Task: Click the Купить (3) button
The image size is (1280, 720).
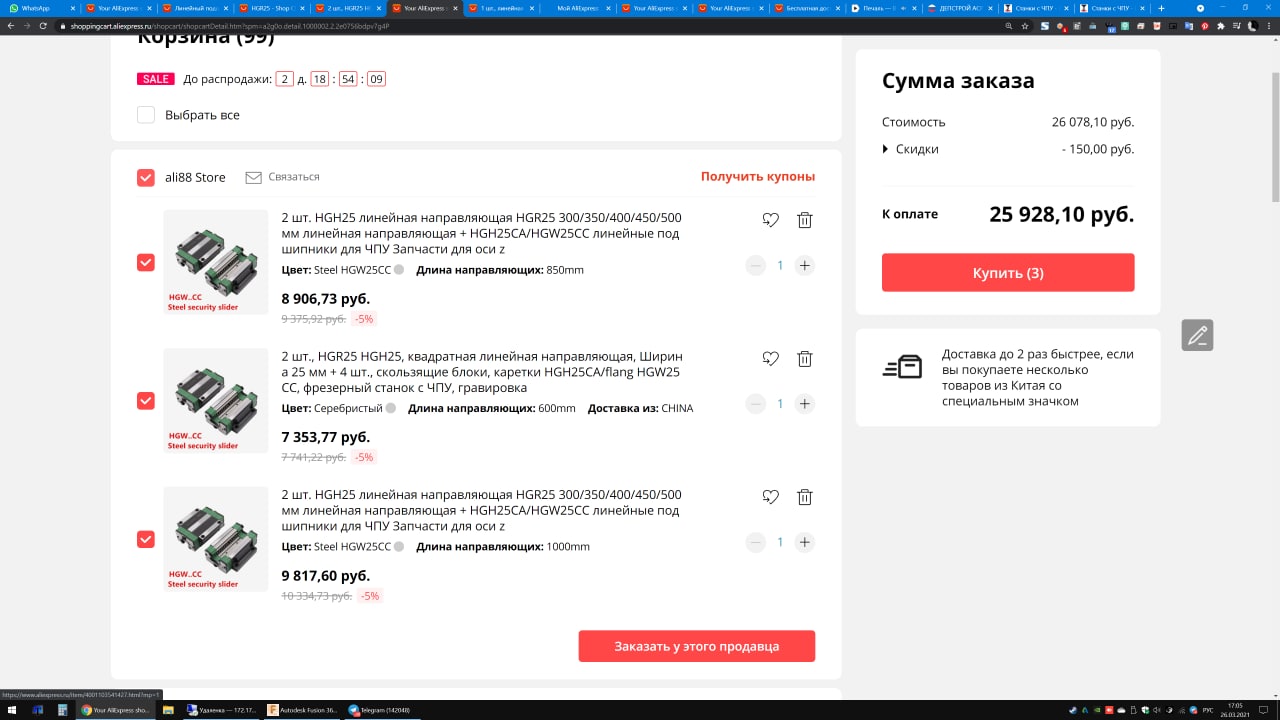Action: 1008,273
